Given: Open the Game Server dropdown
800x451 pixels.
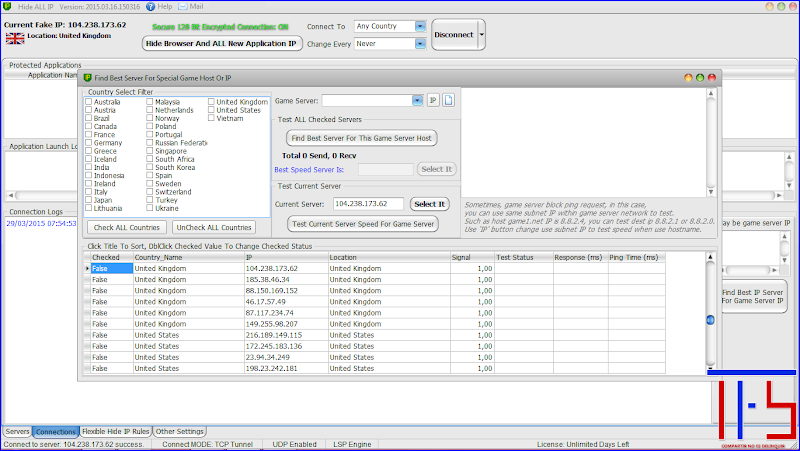Looking at the screenshot, I should tap(417, 101).
